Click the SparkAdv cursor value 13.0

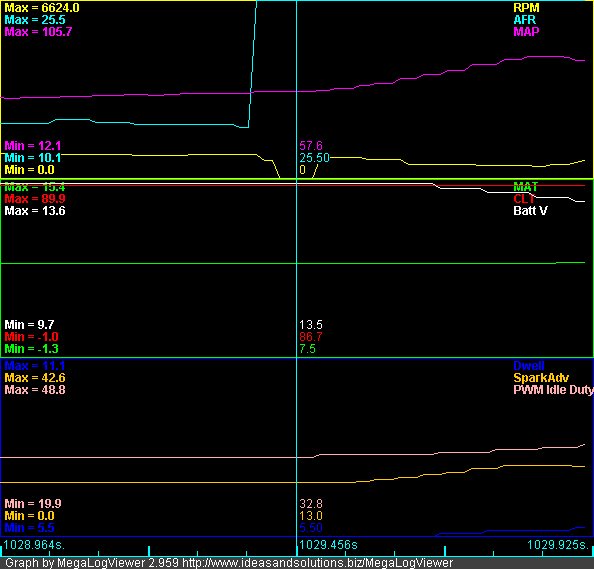click(311, 516)
